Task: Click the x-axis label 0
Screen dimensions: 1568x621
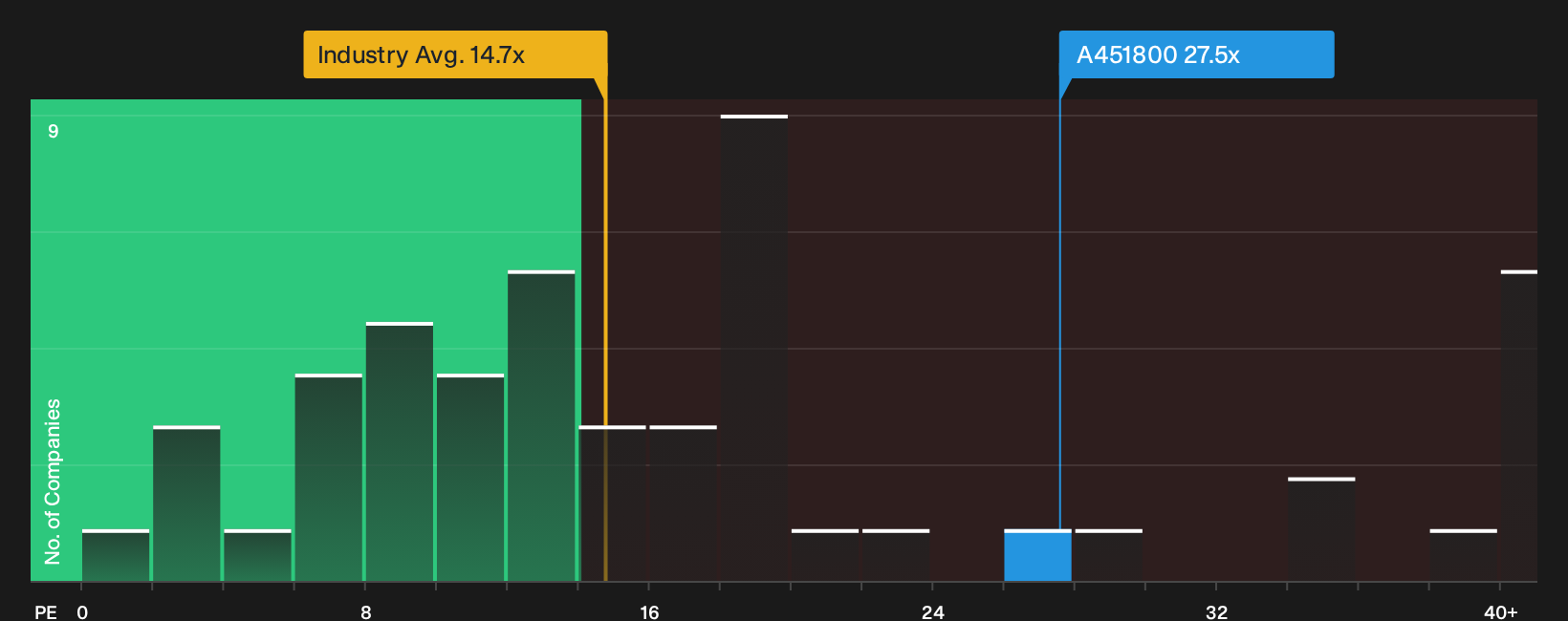Action: tap(82, 611)
